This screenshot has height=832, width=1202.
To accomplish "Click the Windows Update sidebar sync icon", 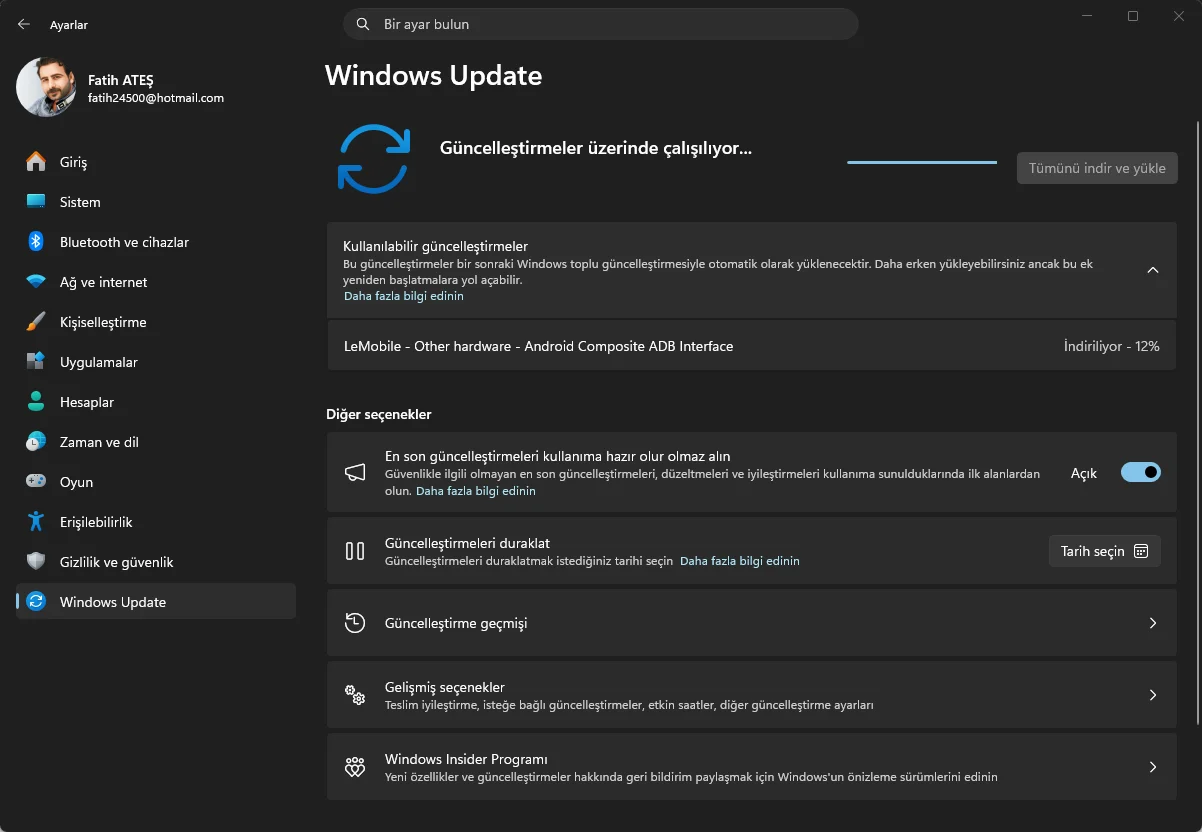I will coord(36,602).
